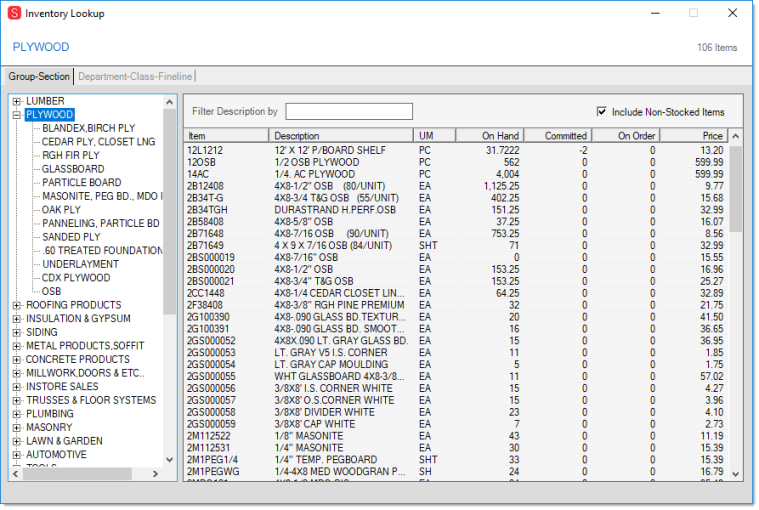Select OSB section in tree
The width and height of the screenshot is (759, 510).
coord(51,291)
